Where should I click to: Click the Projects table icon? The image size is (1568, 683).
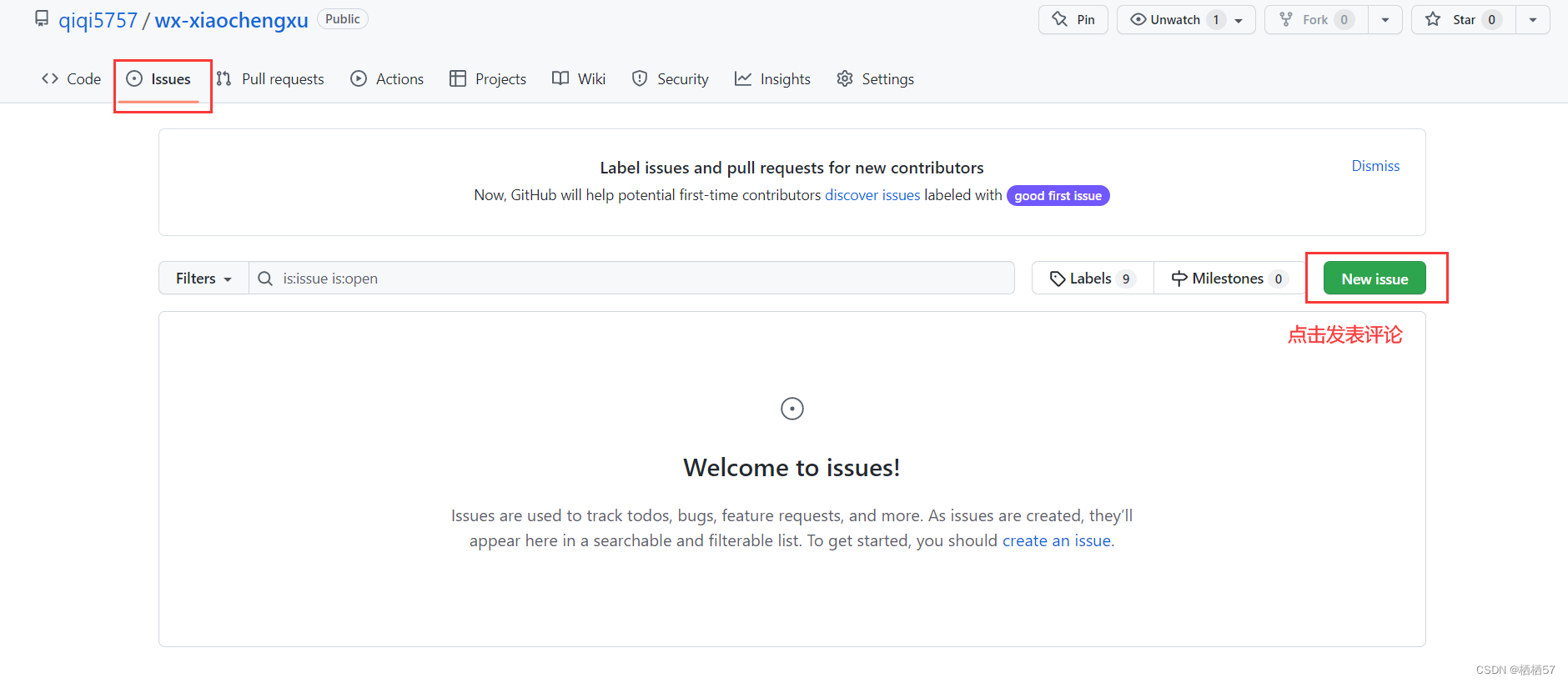[457, 78]
